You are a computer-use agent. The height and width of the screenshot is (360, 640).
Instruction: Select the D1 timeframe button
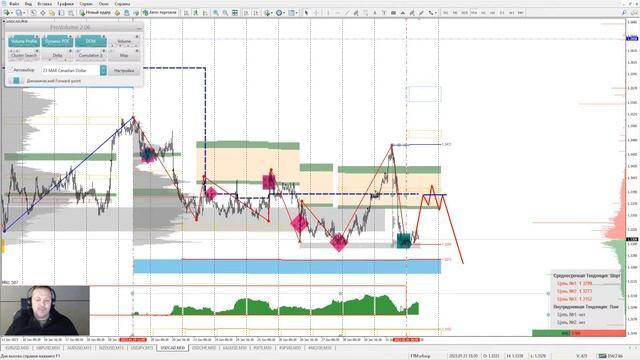pyautogui.click(x=502, y=13)
